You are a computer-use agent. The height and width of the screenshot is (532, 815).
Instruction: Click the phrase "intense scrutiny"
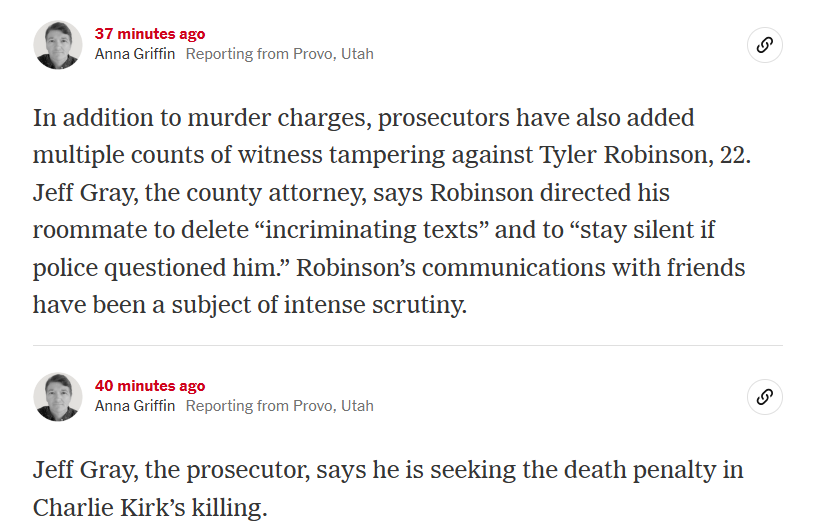click(x=374, y=305)
